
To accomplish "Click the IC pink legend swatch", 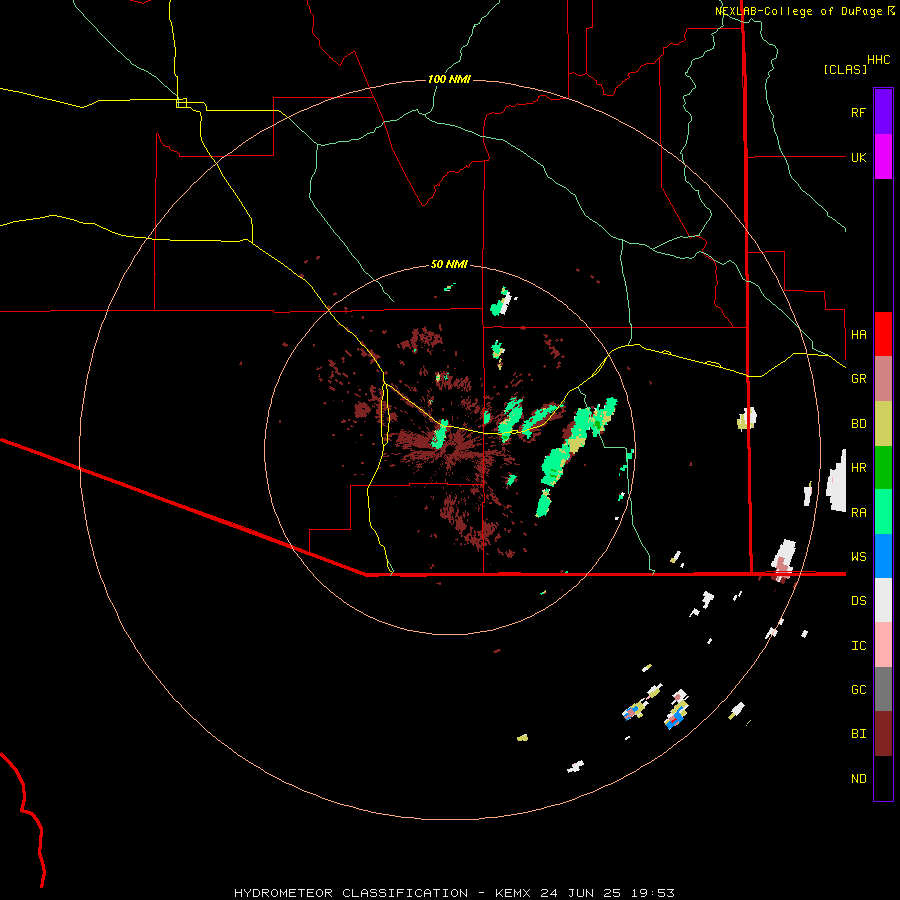I will tap(883, 645).
